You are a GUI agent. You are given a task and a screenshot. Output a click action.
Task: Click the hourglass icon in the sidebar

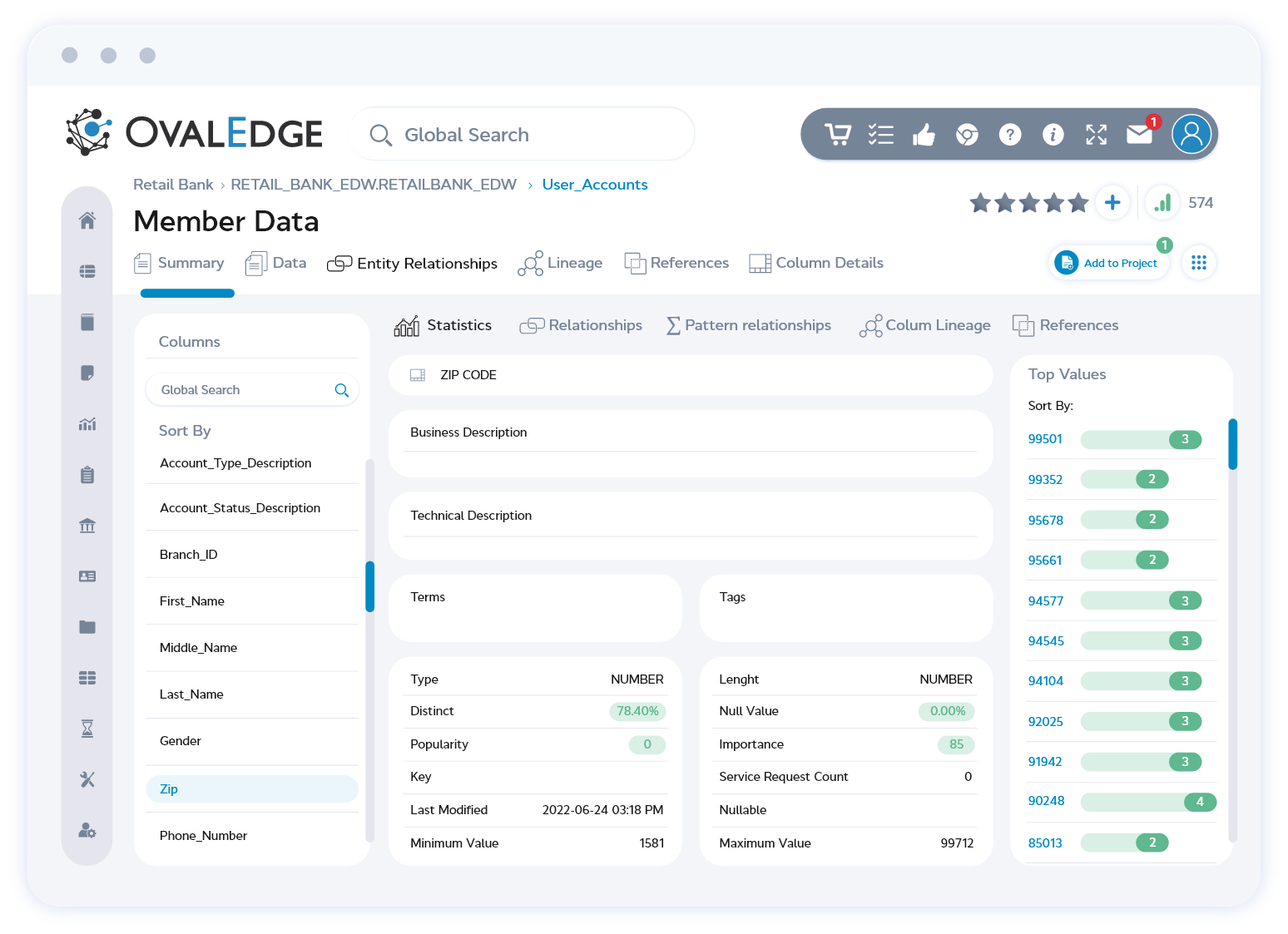tap(87, 729)
